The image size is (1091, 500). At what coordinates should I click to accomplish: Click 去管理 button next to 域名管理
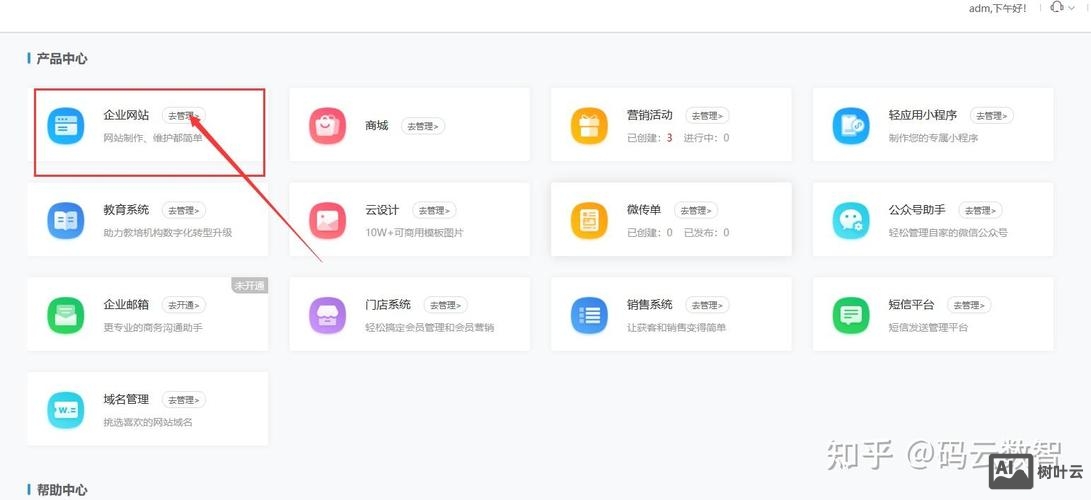click(x=184, y=400)
